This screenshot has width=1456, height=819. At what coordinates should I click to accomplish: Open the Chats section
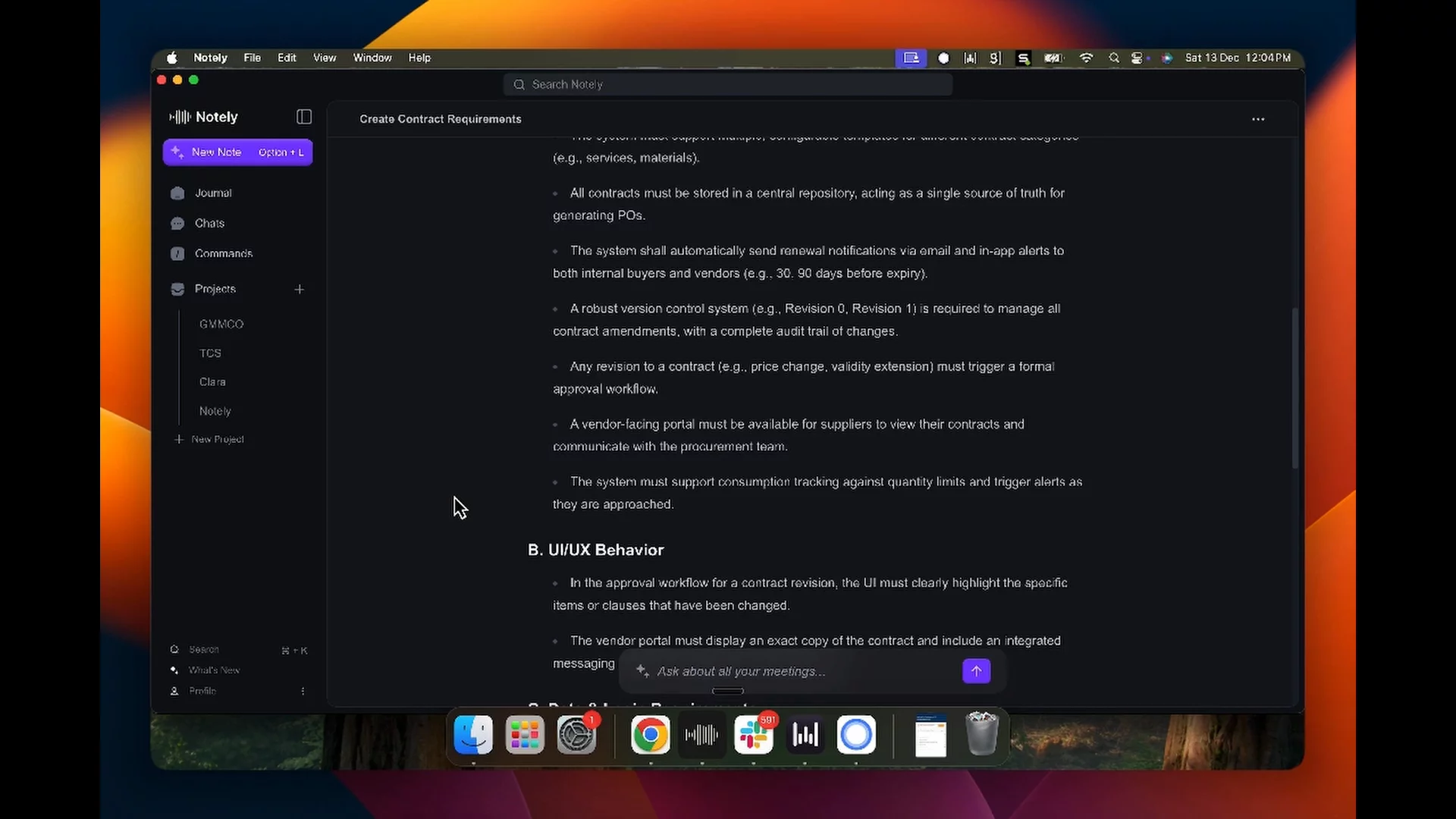(x=209, y=224)
